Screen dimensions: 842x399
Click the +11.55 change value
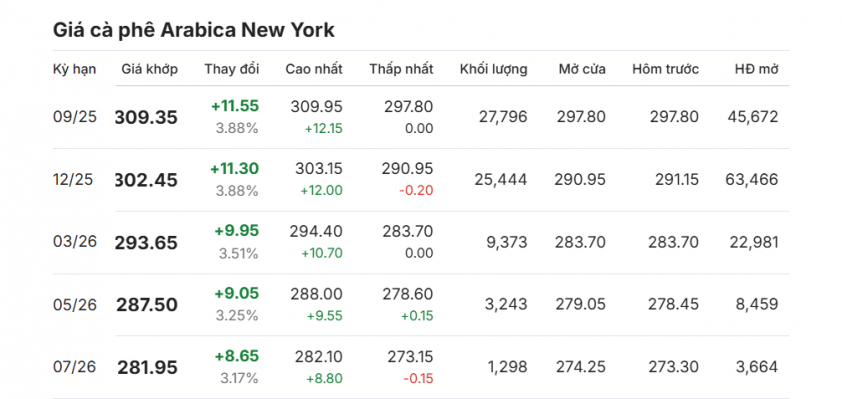pyautogui.click(x=235, y=106)
